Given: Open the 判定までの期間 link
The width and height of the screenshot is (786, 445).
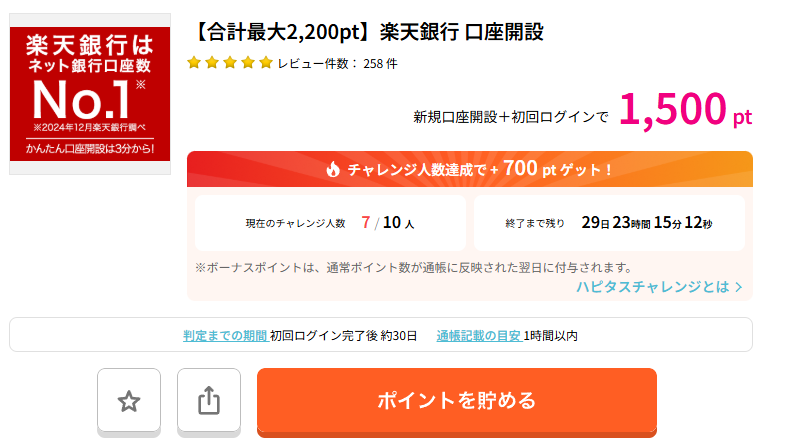Looking at the screenshot, I should click(225, 336).
